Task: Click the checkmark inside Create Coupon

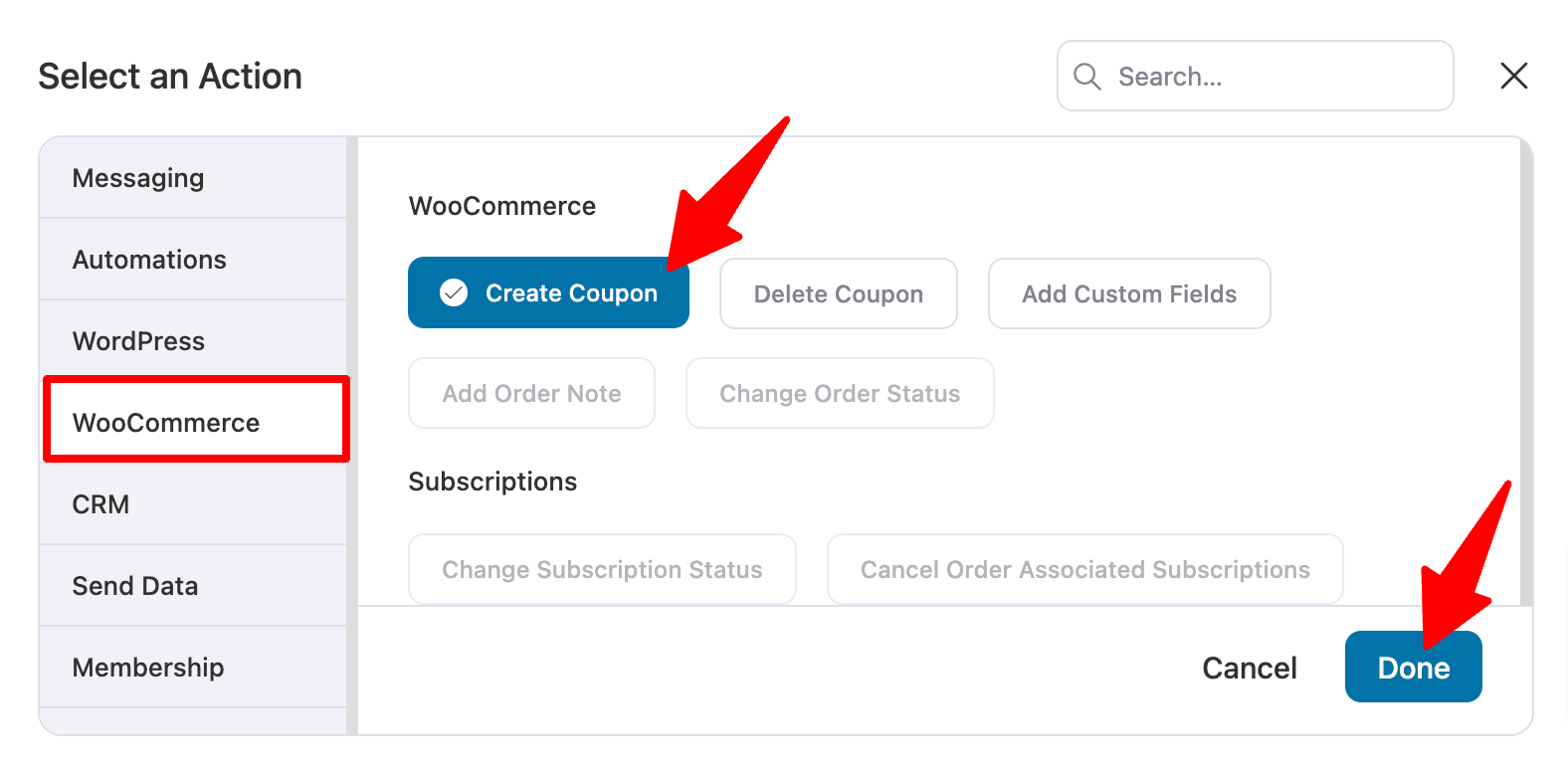Action: 453,292
